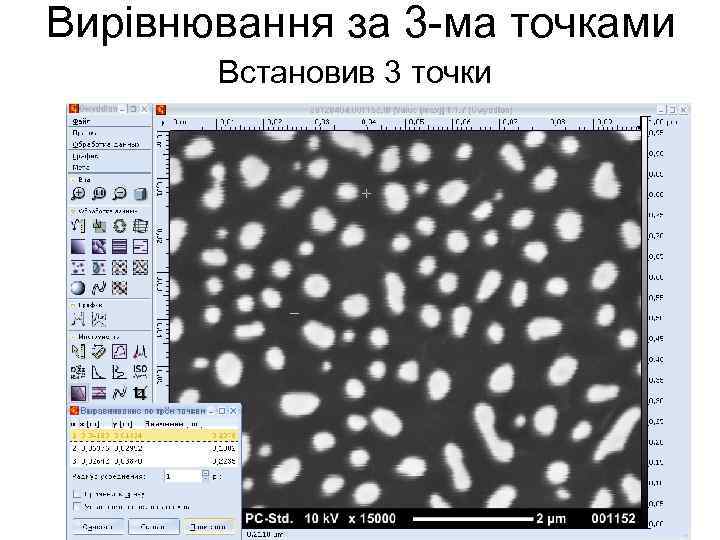Click the horizontal stripes line correction icon
The height and width of the screenshot is (540, 720).
pos(120,247)
